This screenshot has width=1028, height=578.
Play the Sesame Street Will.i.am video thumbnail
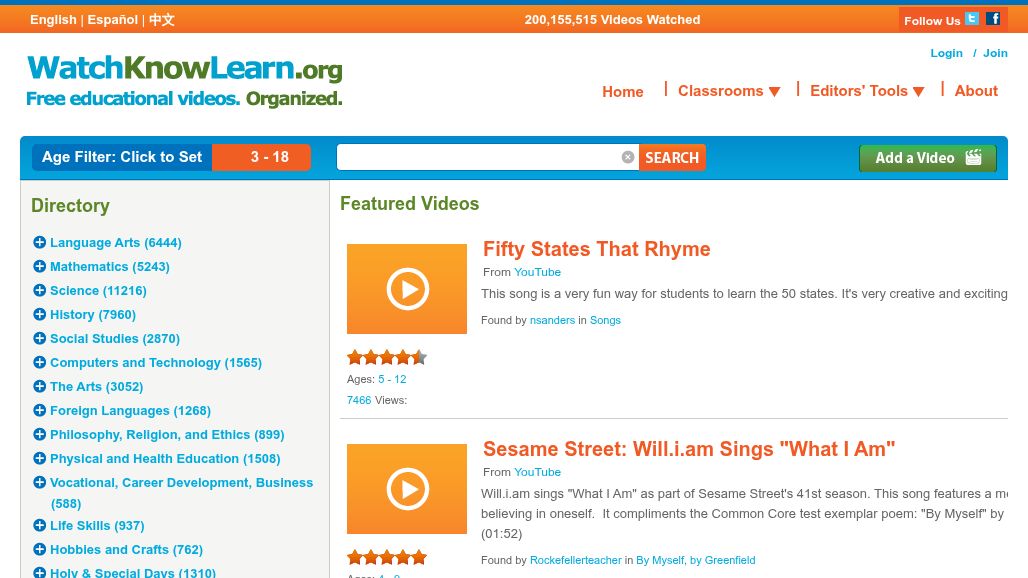pyautogui.click(x=407, y=489)
